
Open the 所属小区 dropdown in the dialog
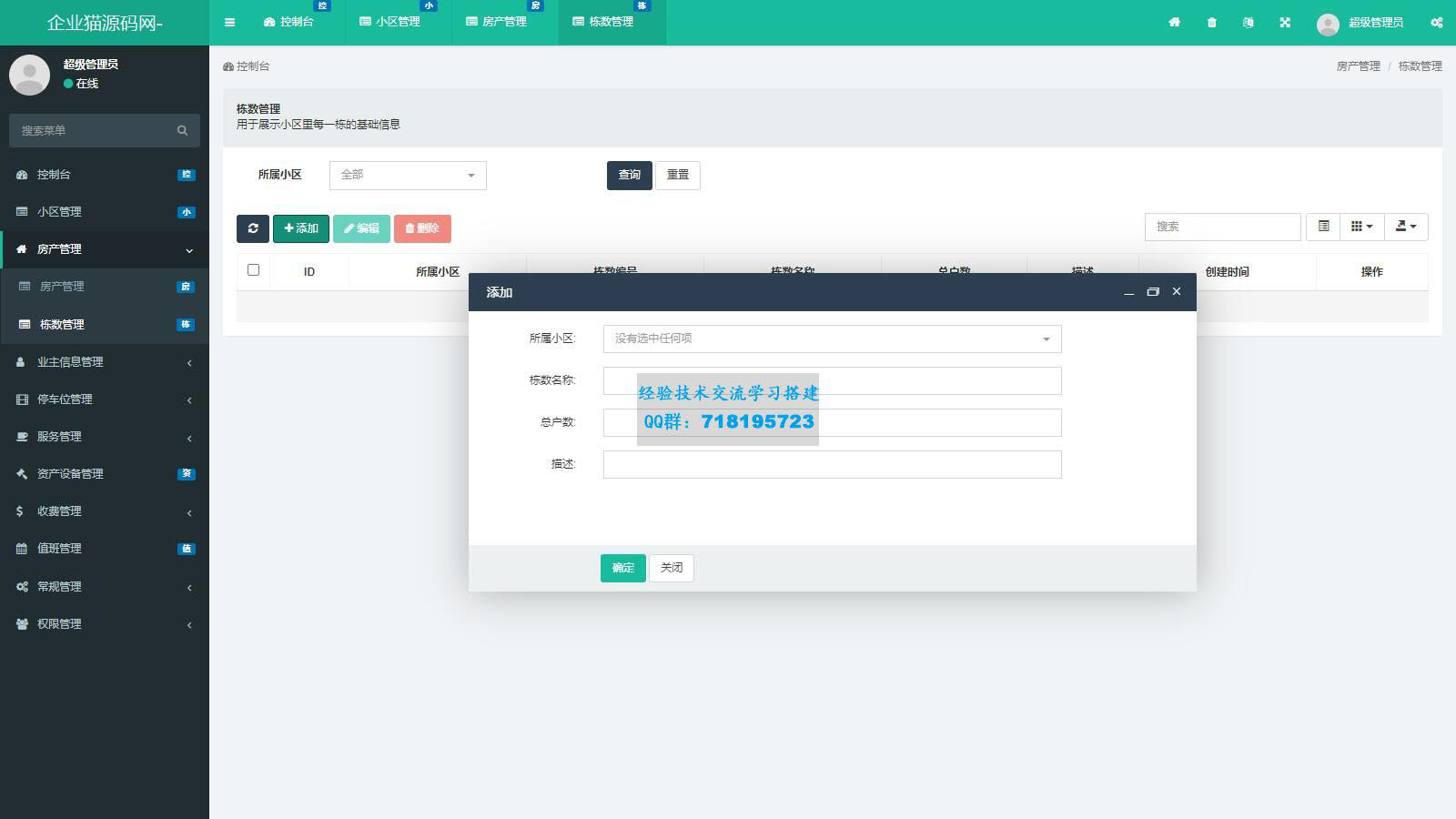click(832, 339)
